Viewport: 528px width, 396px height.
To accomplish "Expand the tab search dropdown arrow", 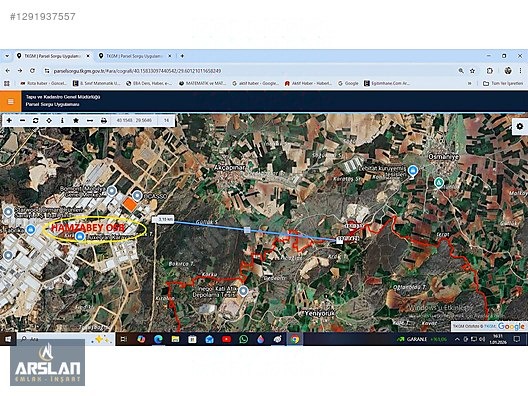I will click(7, 56).
